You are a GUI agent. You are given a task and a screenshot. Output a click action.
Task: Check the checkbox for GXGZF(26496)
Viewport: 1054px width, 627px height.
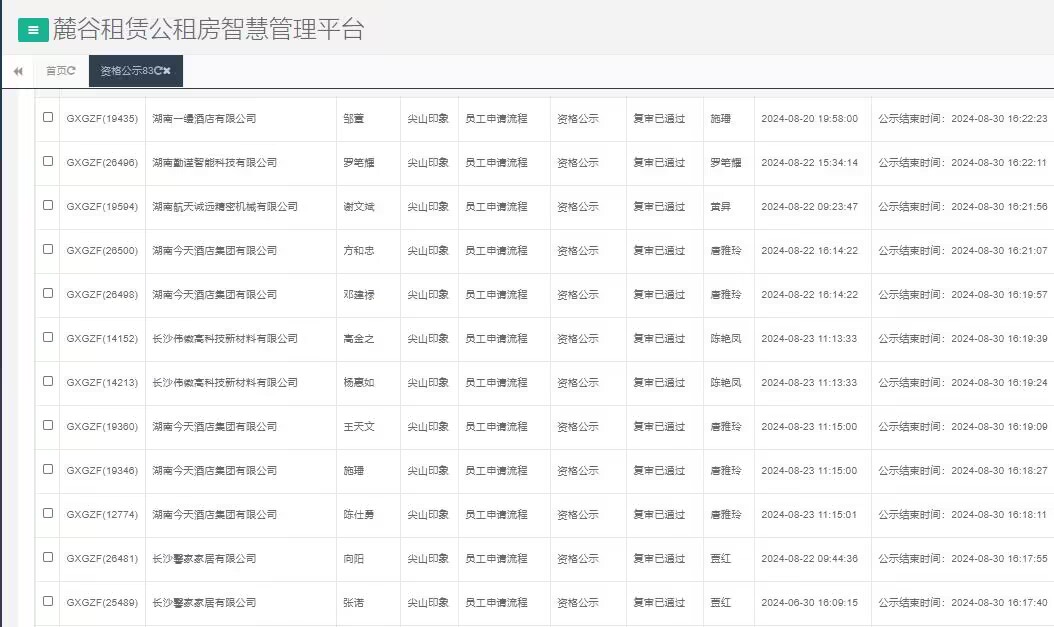pyautogui.click(x=47, y=162)
